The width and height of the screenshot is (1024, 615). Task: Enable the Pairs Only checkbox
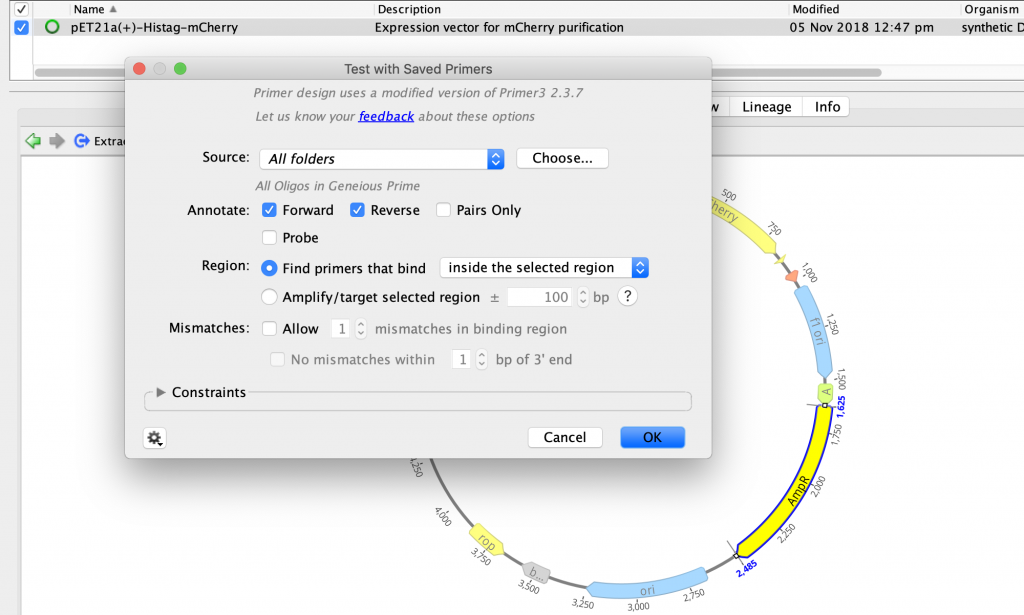point(443,210)
